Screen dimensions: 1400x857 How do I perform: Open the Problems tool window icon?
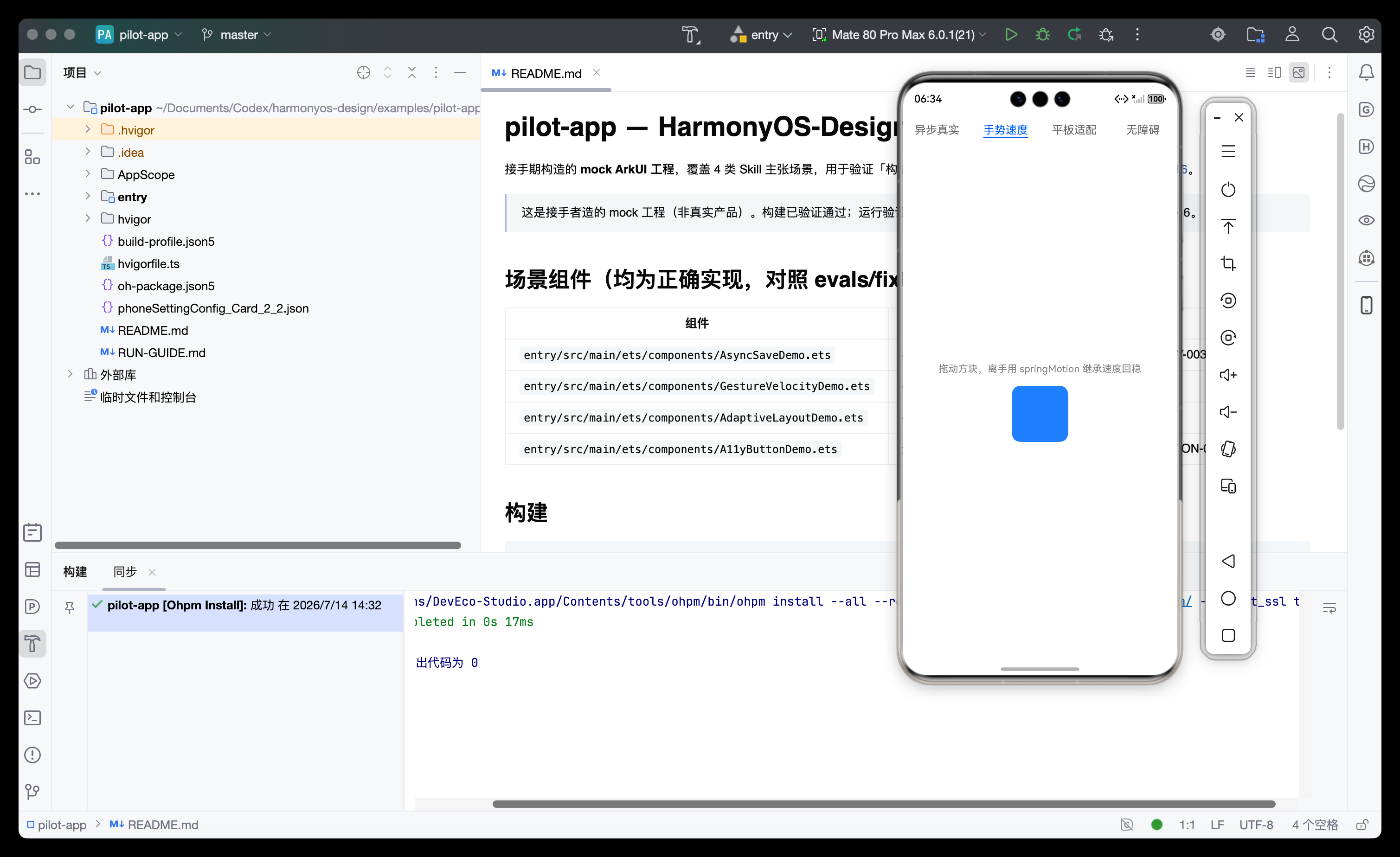[32, 755]
